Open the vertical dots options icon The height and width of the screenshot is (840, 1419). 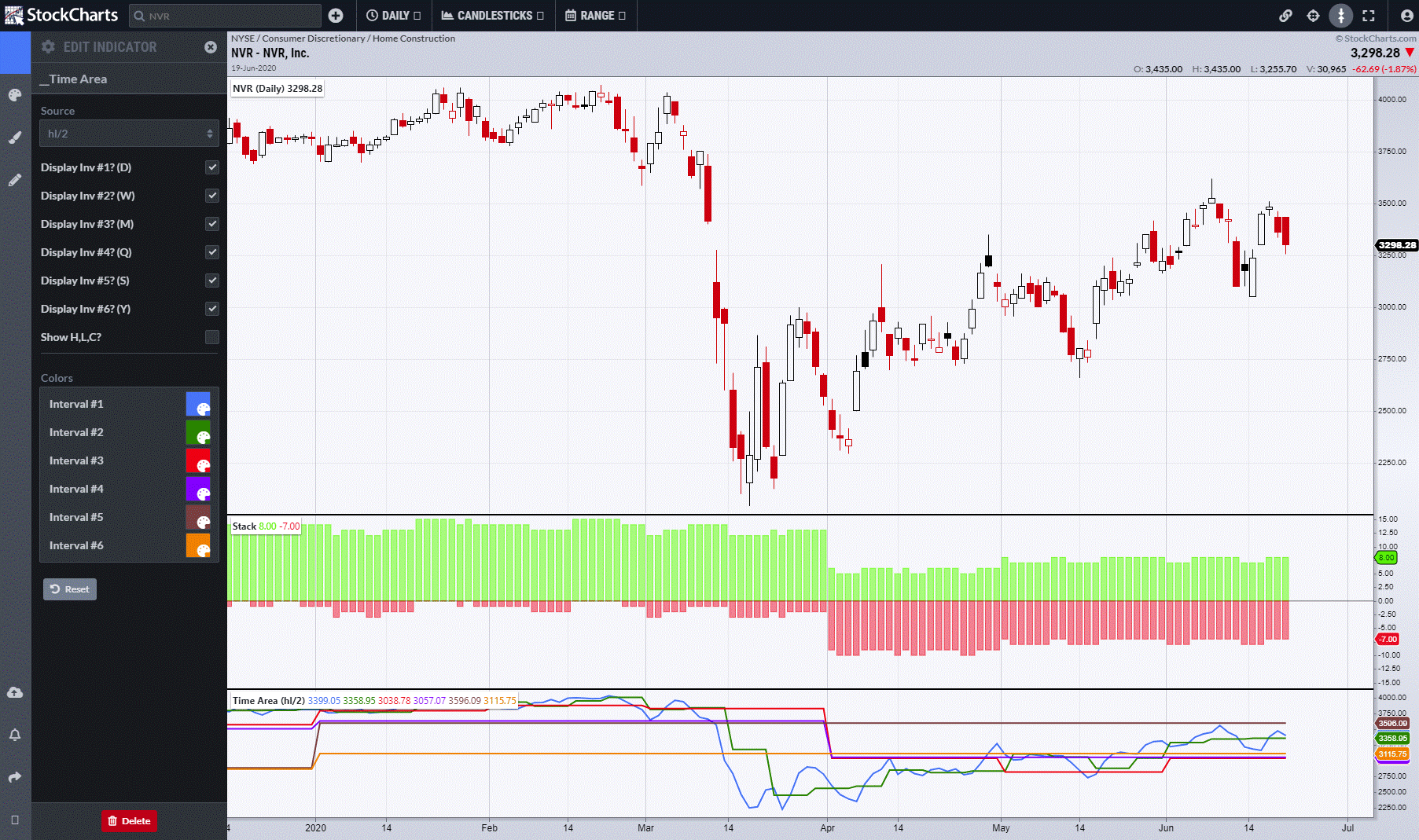coord(1341,16)
